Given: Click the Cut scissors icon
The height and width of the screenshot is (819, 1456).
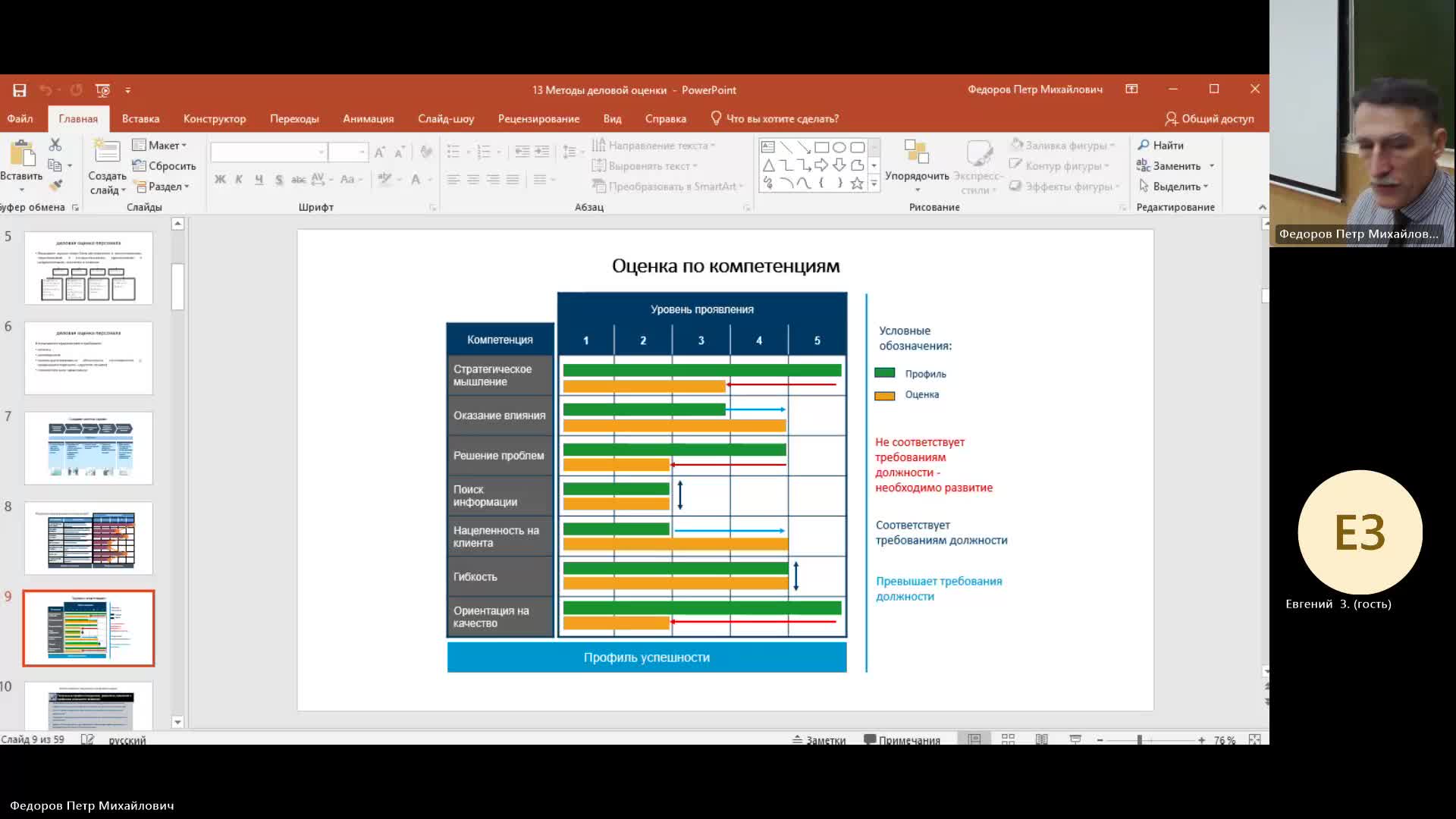Looking at the screenshot, I should [55, 144].
